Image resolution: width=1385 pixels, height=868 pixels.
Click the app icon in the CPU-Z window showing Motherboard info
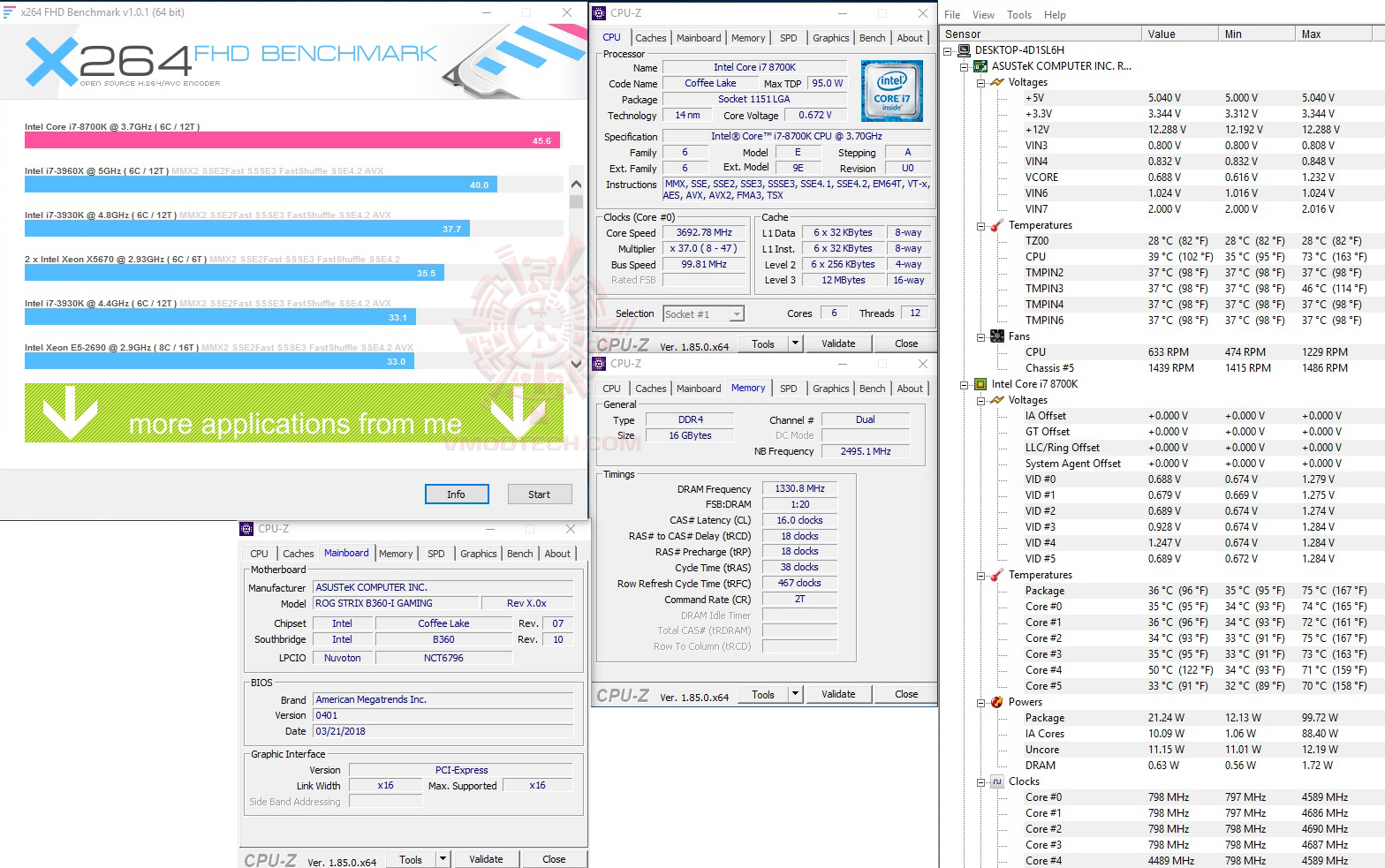click(x=246, y=529)
